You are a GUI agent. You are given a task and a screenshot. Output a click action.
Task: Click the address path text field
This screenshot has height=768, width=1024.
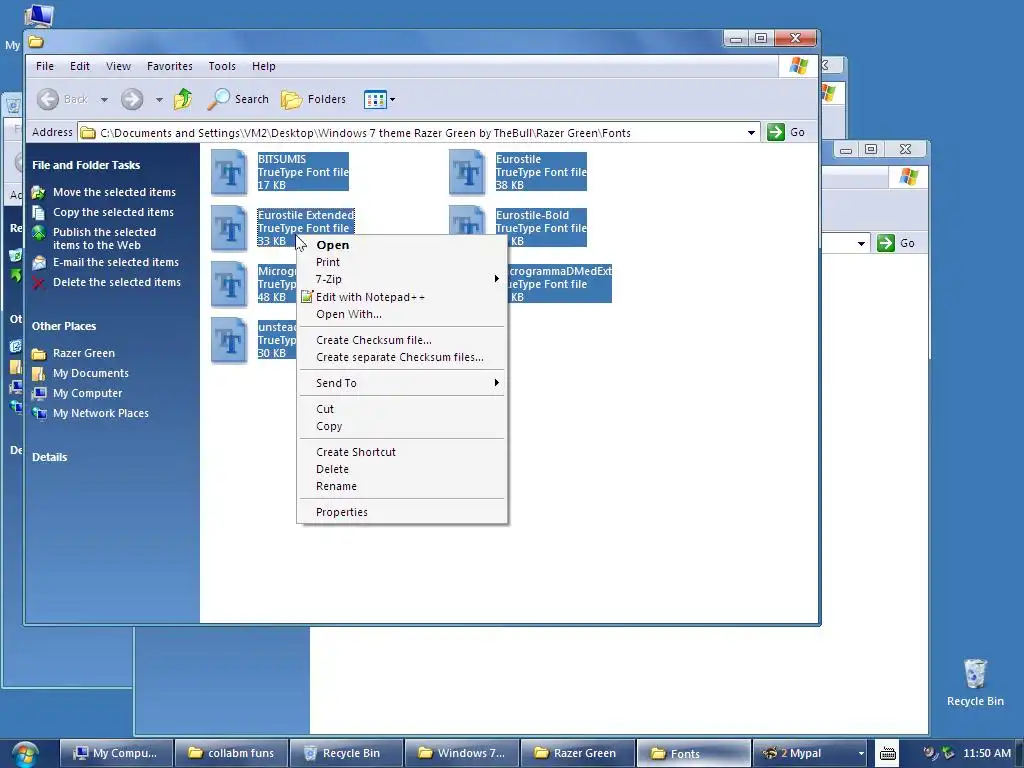(x=418, y=133)
